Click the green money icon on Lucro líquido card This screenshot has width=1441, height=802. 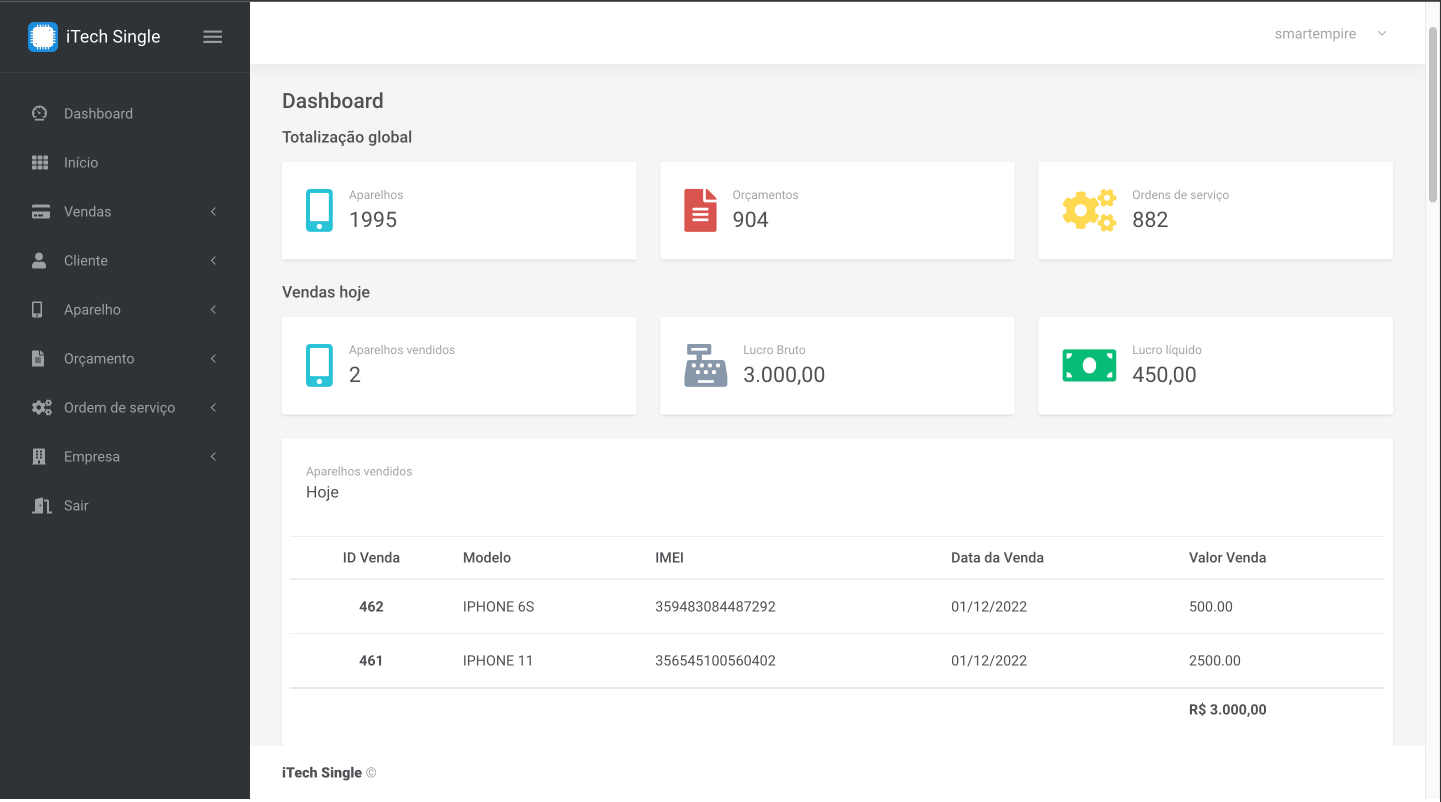(x=1089, y=366)
